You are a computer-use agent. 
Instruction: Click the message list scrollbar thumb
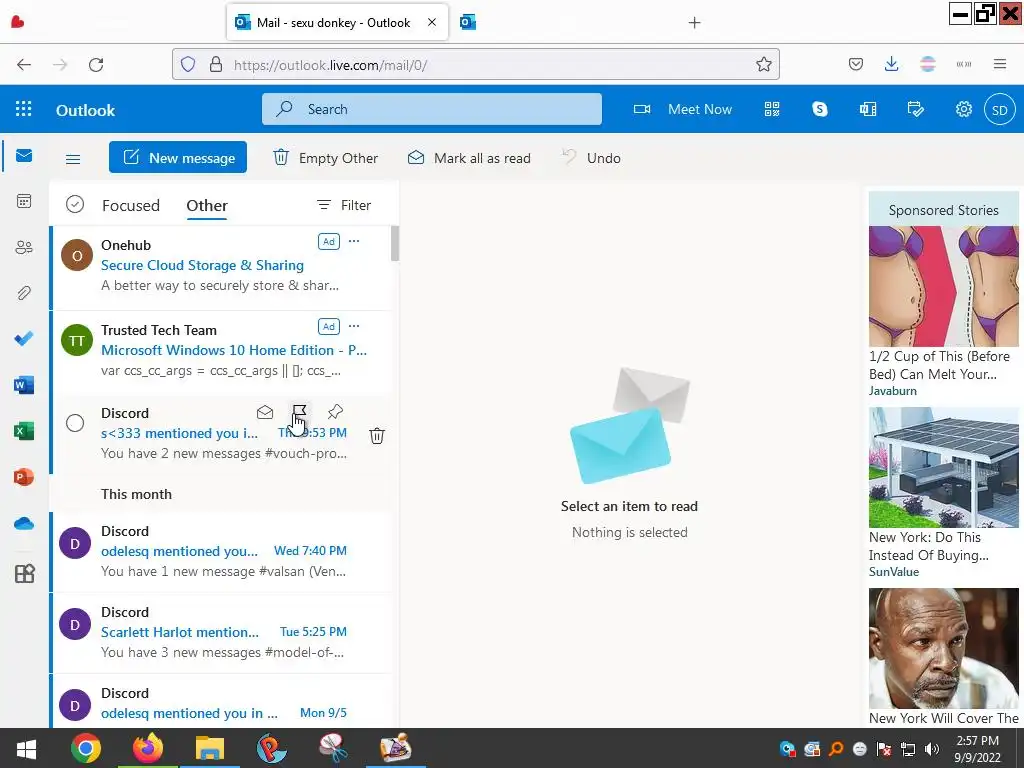tap(394, 244)
